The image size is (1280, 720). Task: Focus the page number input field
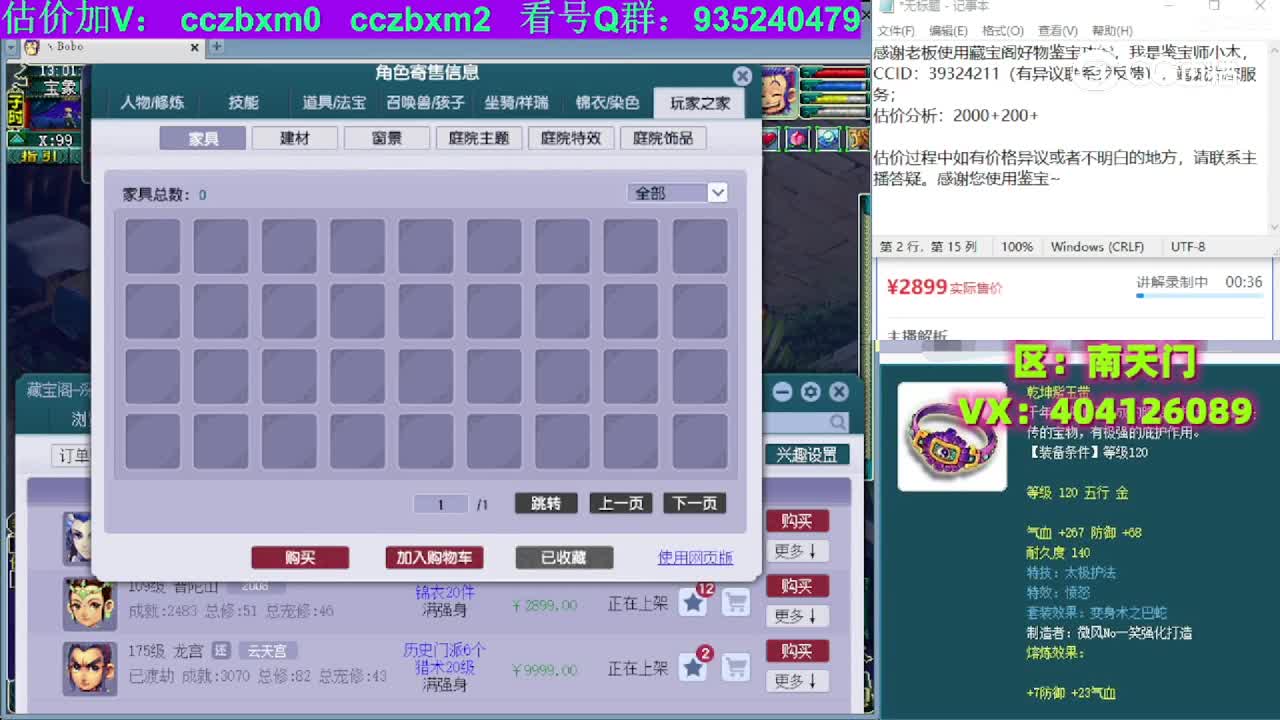coord(440,504)
